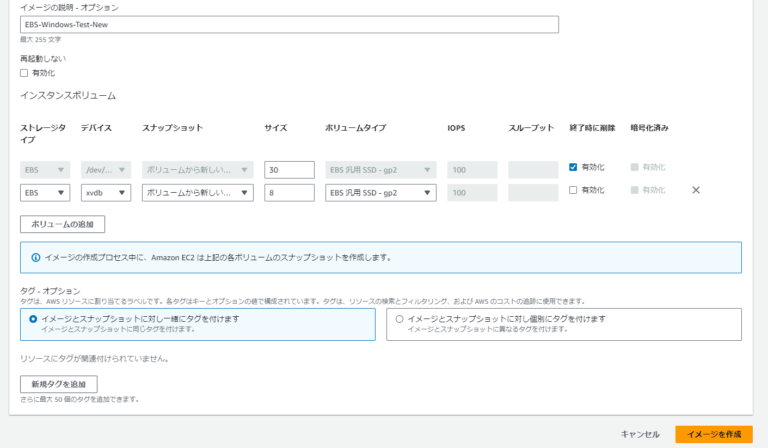Open snapshot dropdown on the first row
The width and height of the screenshot is (768, 448).
point(198,170)
